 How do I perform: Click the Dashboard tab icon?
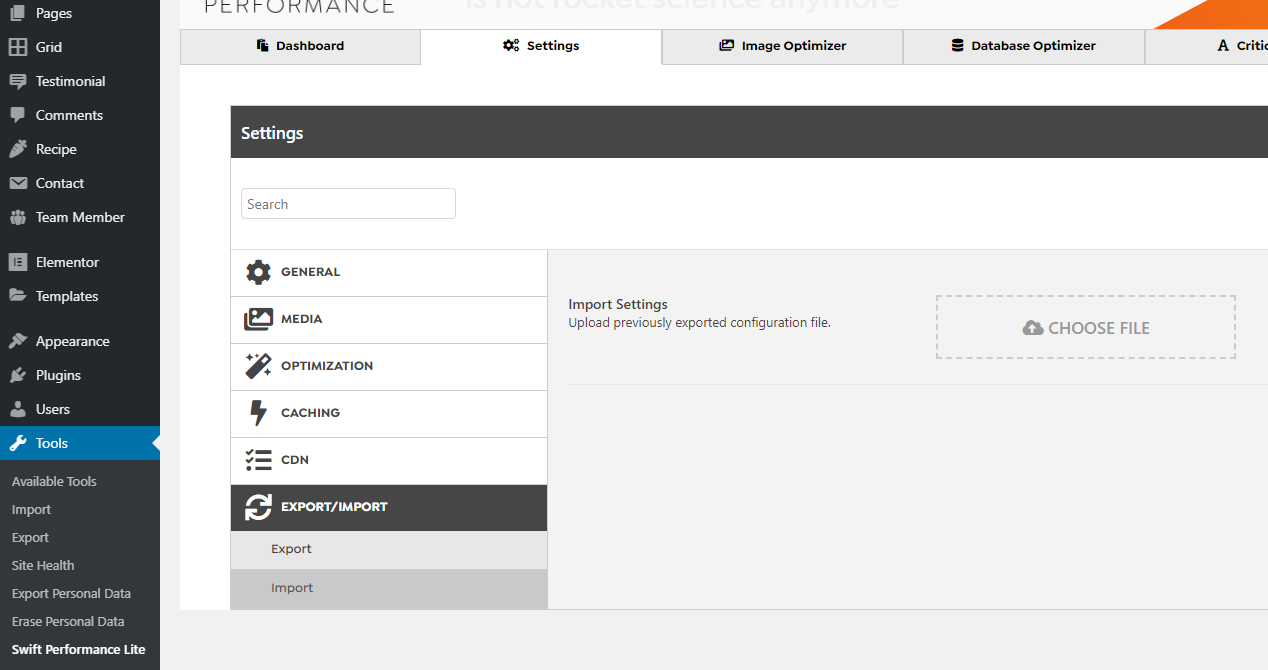[x=263, y=46]
